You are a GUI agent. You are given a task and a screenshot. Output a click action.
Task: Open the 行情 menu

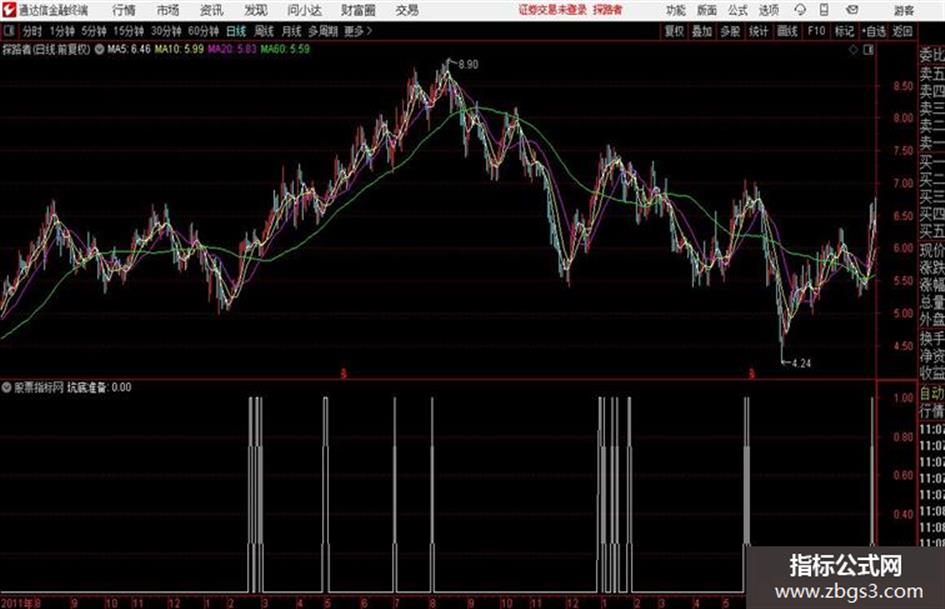124,10
